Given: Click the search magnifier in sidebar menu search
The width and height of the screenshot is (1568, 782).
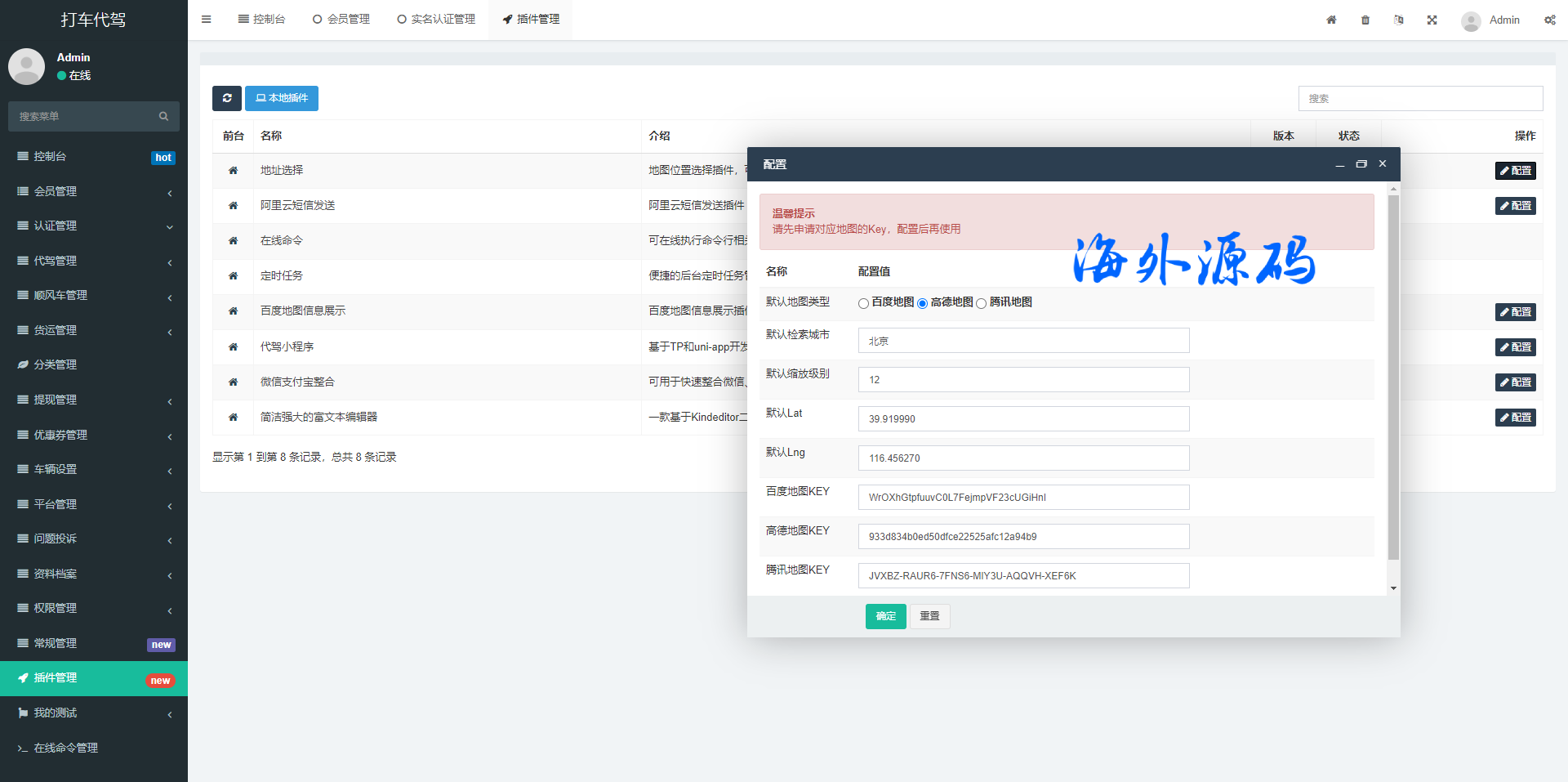Looking at the screenshot, I should pyautogui.click(x=163, y=117).
